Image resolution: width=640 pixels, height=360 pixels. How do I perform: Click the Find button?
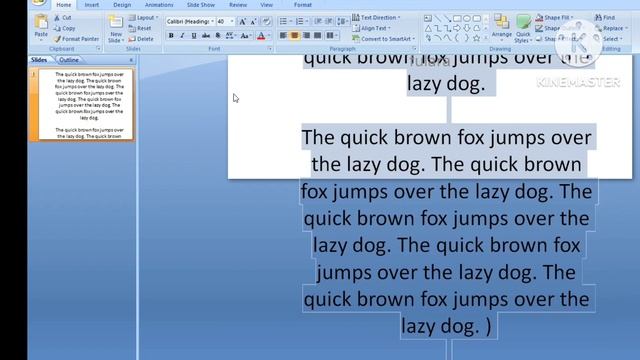[605, 18]
